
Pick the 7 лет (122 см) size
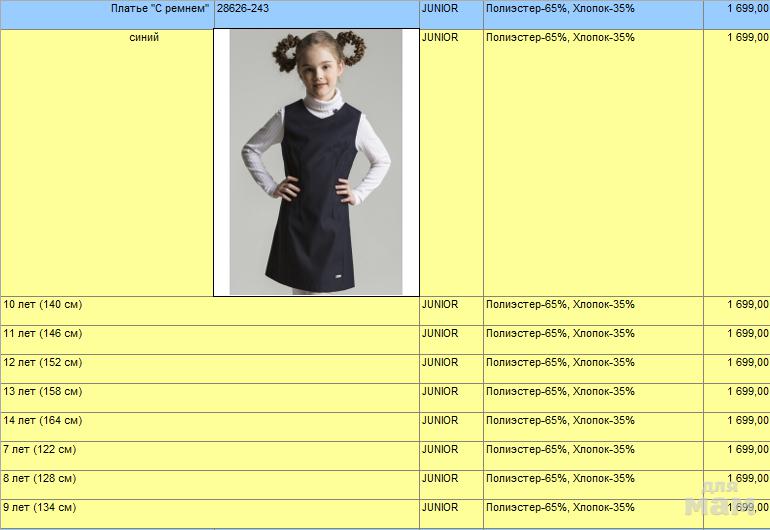coord(40,450)
